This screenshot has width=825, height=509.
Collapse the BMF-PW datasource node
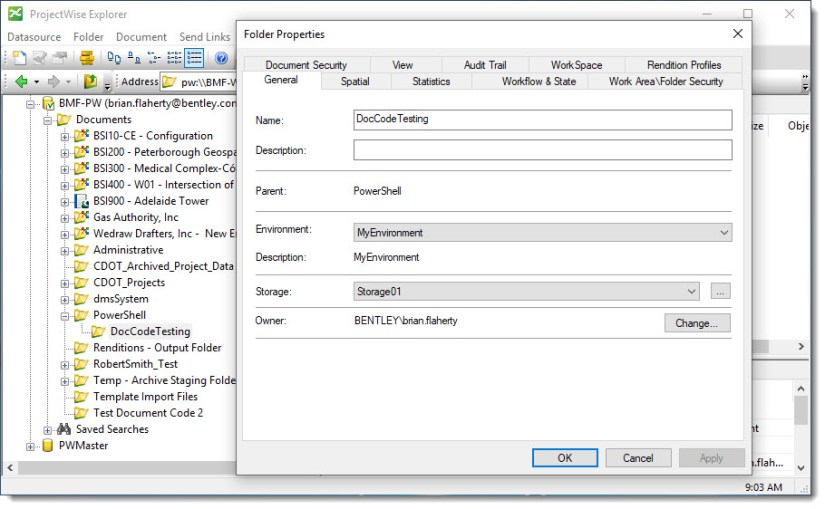(31, 104)
